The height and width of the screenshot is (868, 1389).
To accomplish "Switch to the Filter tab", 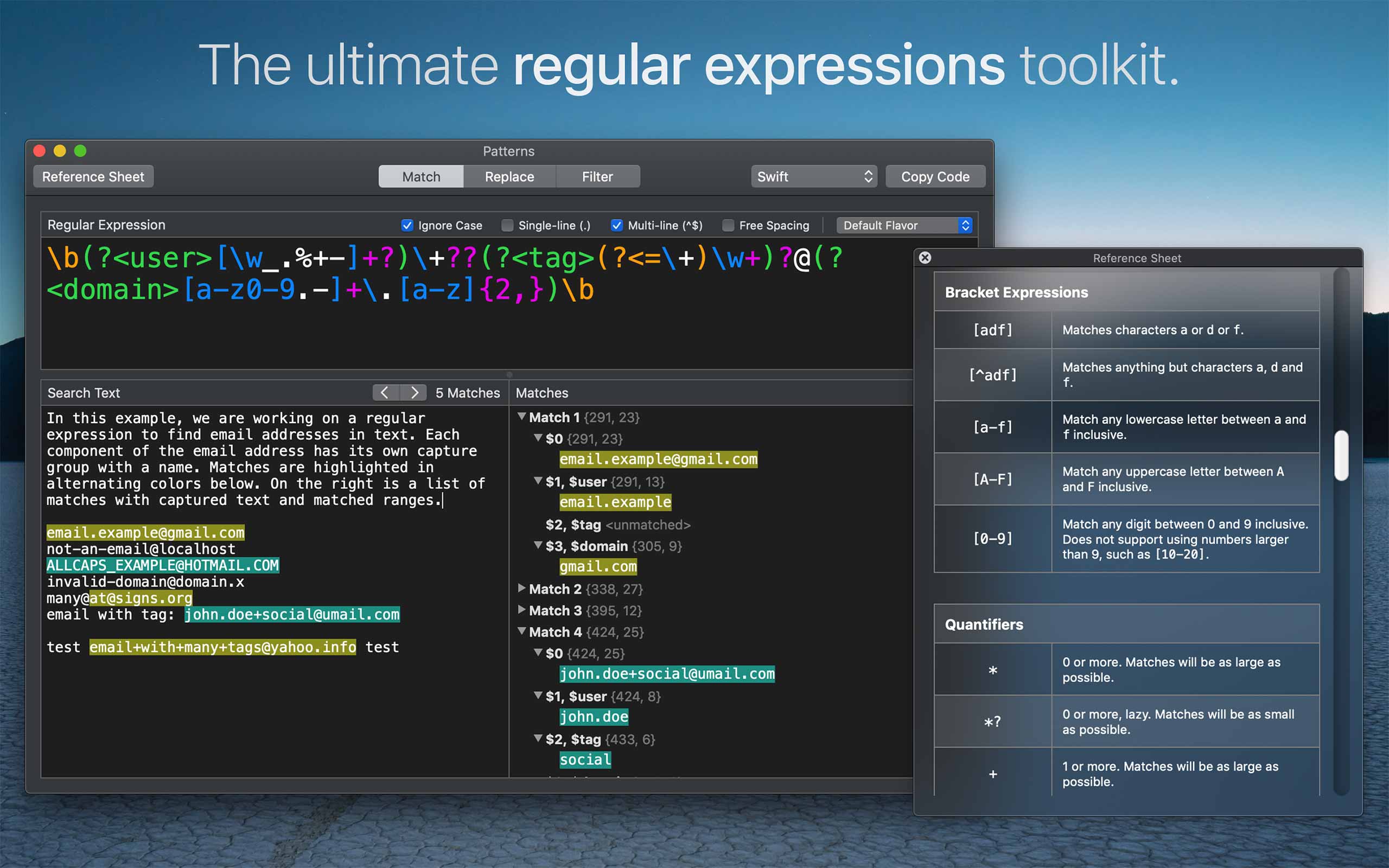I will 597,177.
